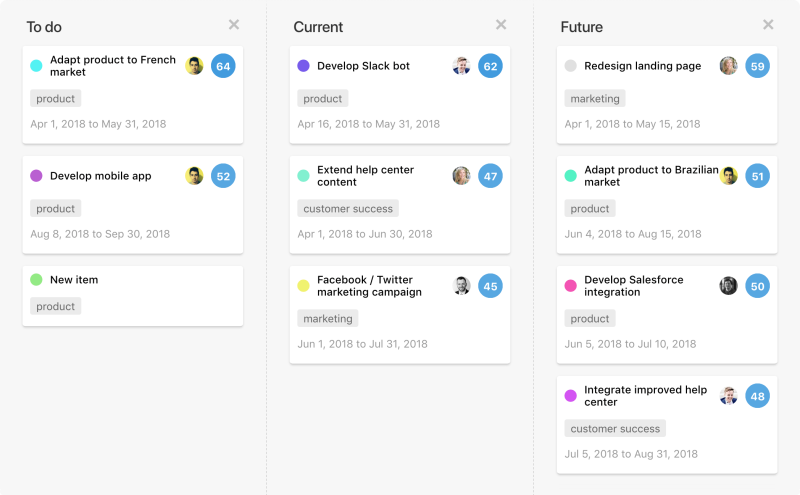Click avatar on Facebook / Twitter campaign card
Image resolution: width=800 pixels, height=495 pixels.
click(461, 286)
